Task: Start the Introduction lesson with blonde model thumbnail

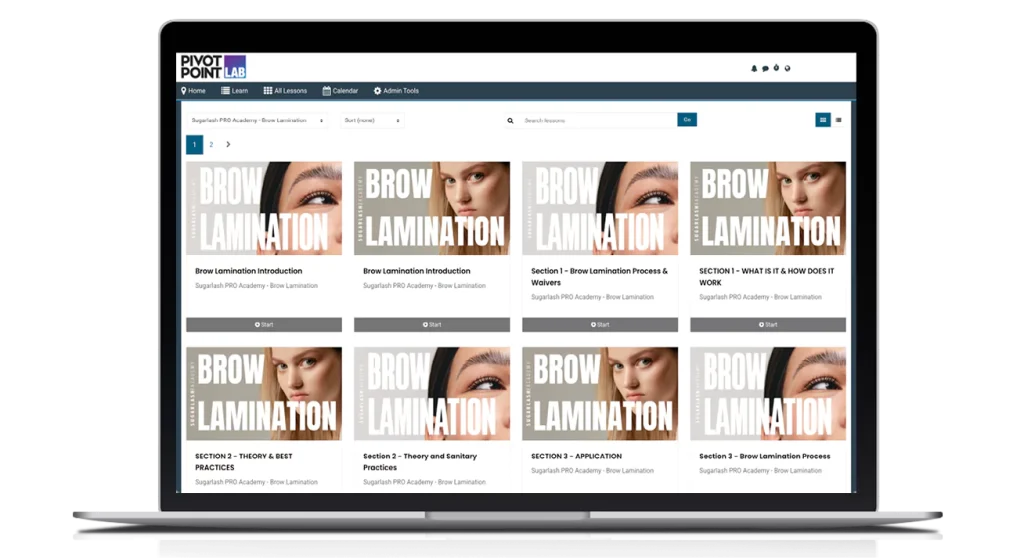Action: 432,325
